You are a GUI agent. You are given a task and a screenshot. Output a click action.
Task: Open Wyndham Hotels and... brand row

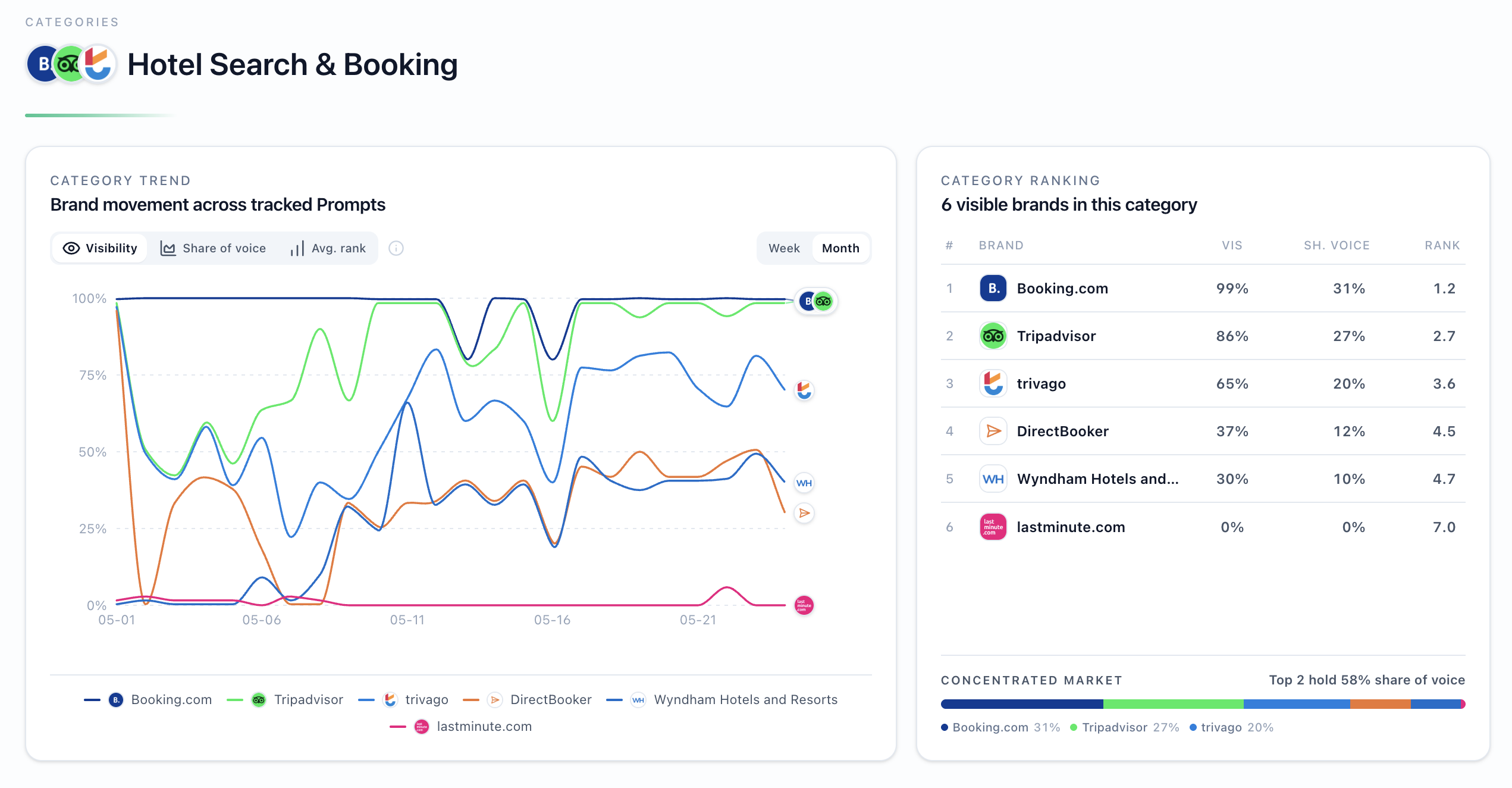pyautogui.click(x=1203, y=479)
